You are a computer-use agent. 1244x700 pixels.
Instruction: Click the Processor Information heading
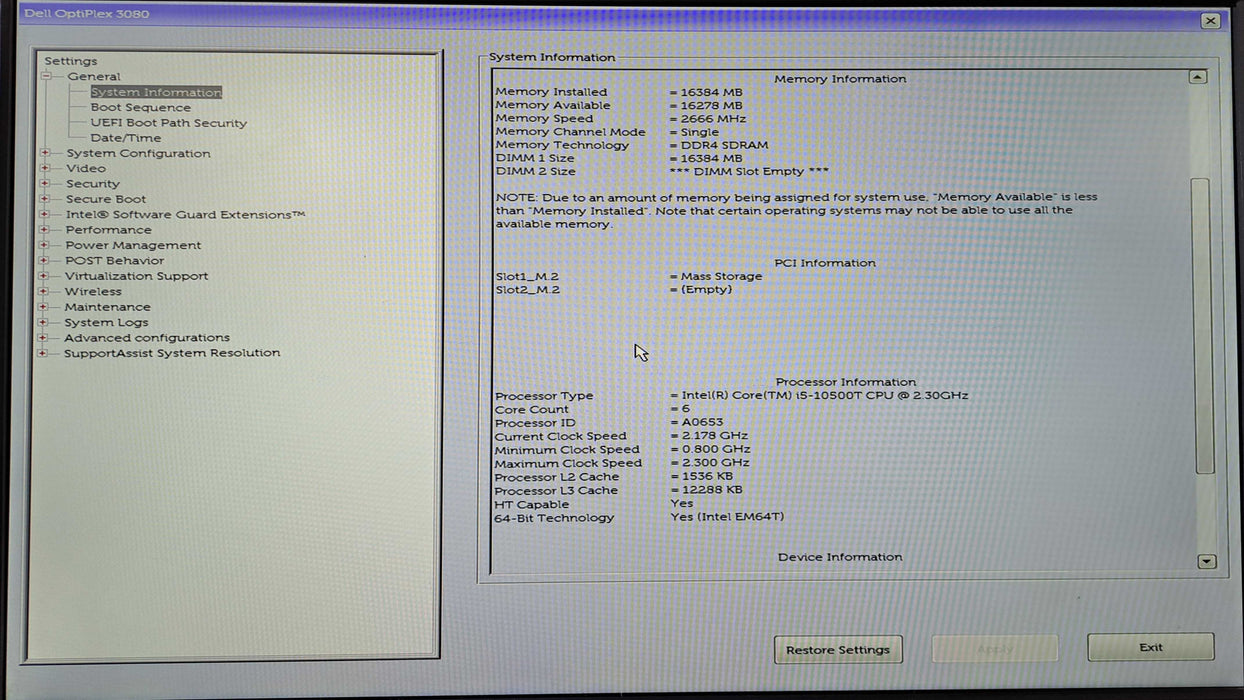coord(846,382)
